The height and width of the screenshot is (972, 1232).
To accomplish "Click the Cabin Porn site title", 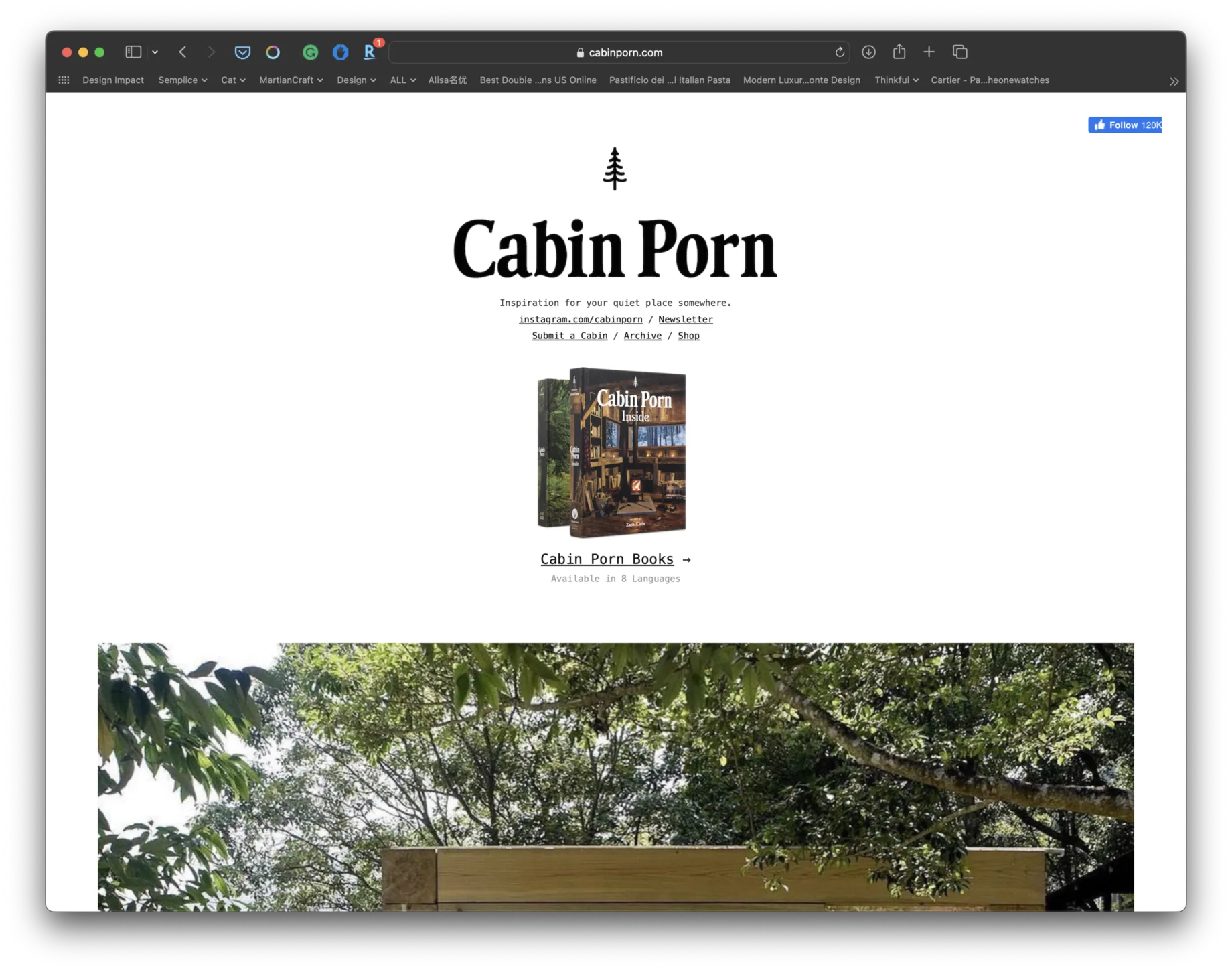I will tap(615, 248).
